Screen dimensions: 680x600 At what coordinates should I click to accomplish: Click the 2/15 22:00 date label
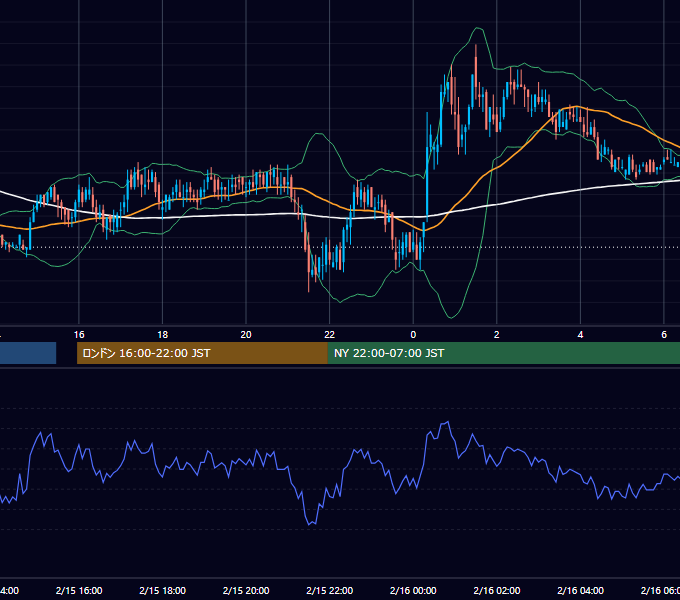(330, 590)
